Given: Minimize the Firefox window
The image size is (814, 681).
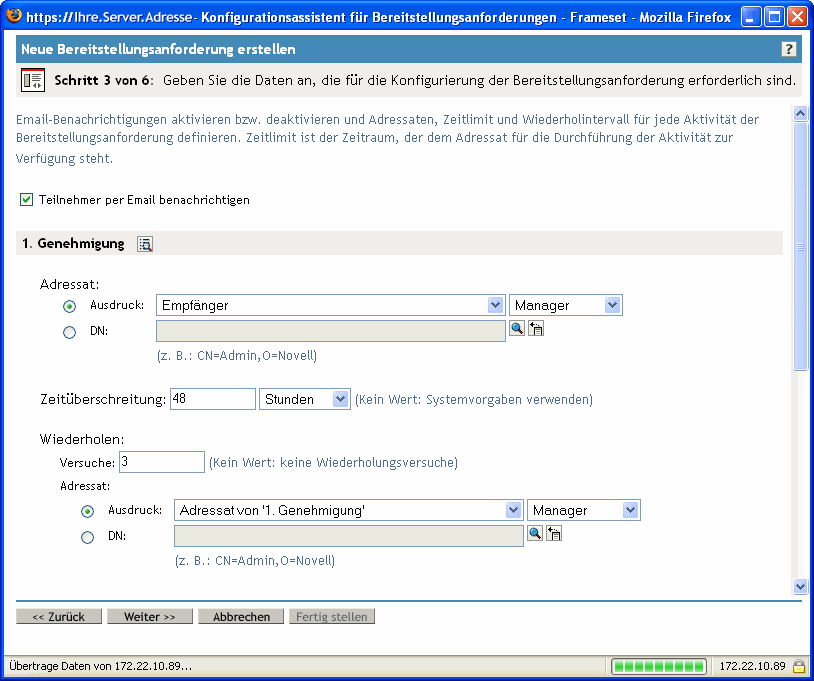Looking at the screenshot, I should coord(750,17).
